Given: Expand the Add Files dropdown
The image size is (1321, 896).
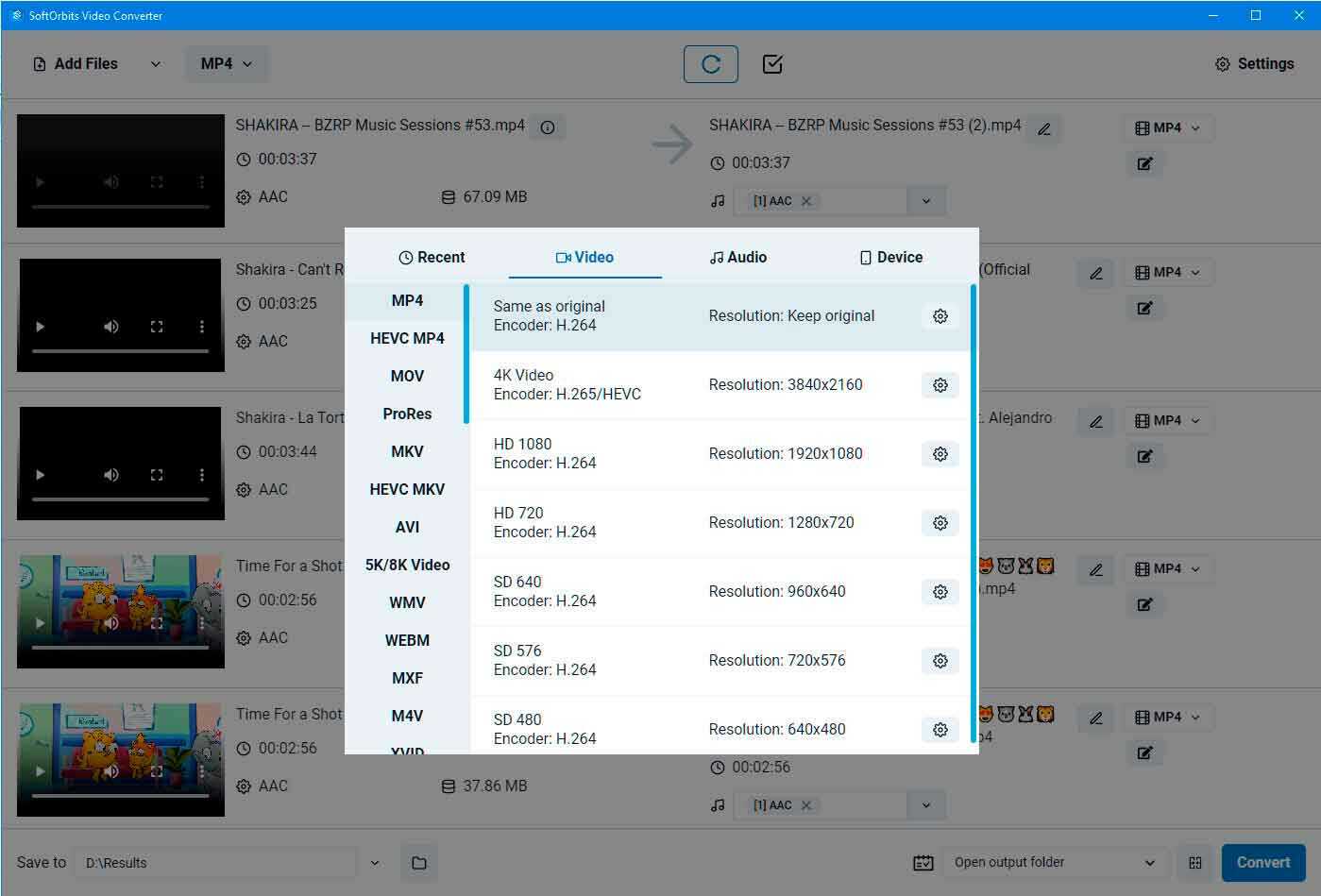Looking at the screenshot, I should coord(155,63).
